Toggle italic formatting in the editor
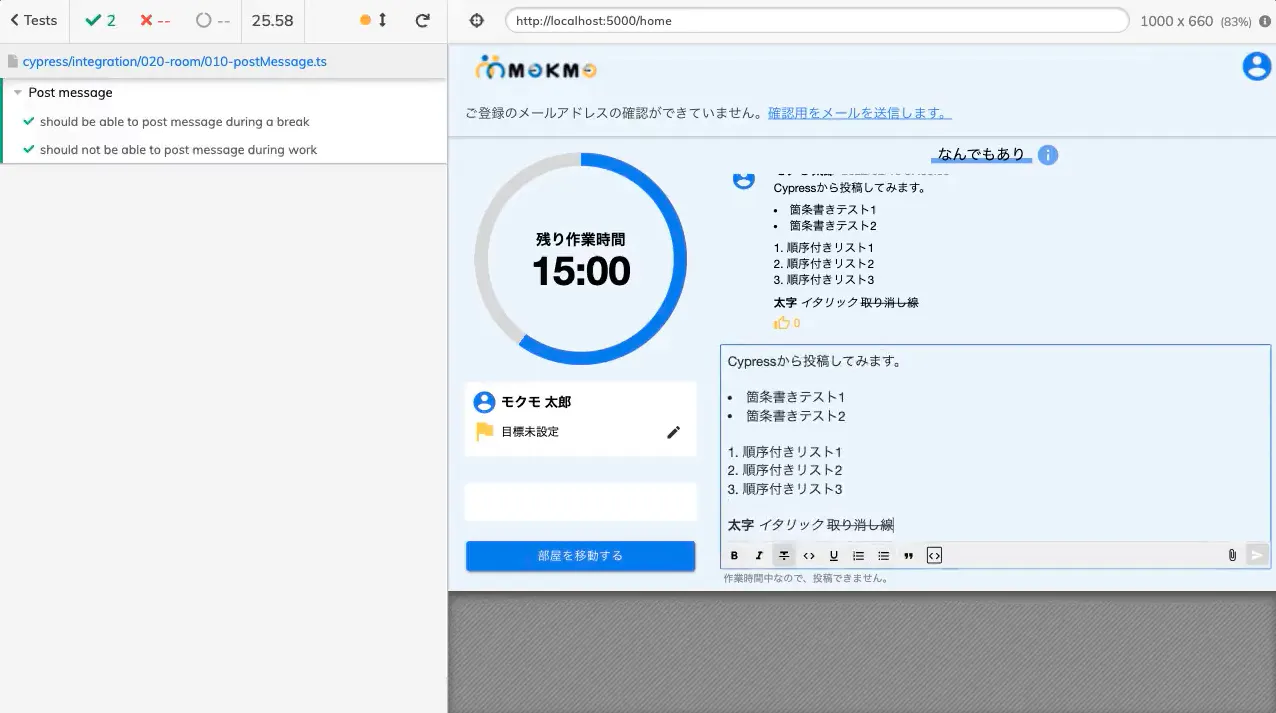This screenshot has height=713, width=1276. [x=759, y=556]
